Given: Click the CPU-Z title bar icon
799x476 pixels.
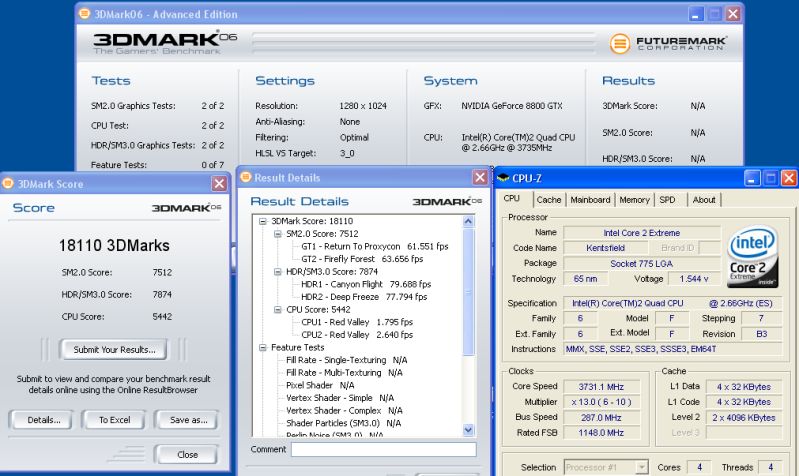Looking at the screenshot, I should tap(503, 178).
